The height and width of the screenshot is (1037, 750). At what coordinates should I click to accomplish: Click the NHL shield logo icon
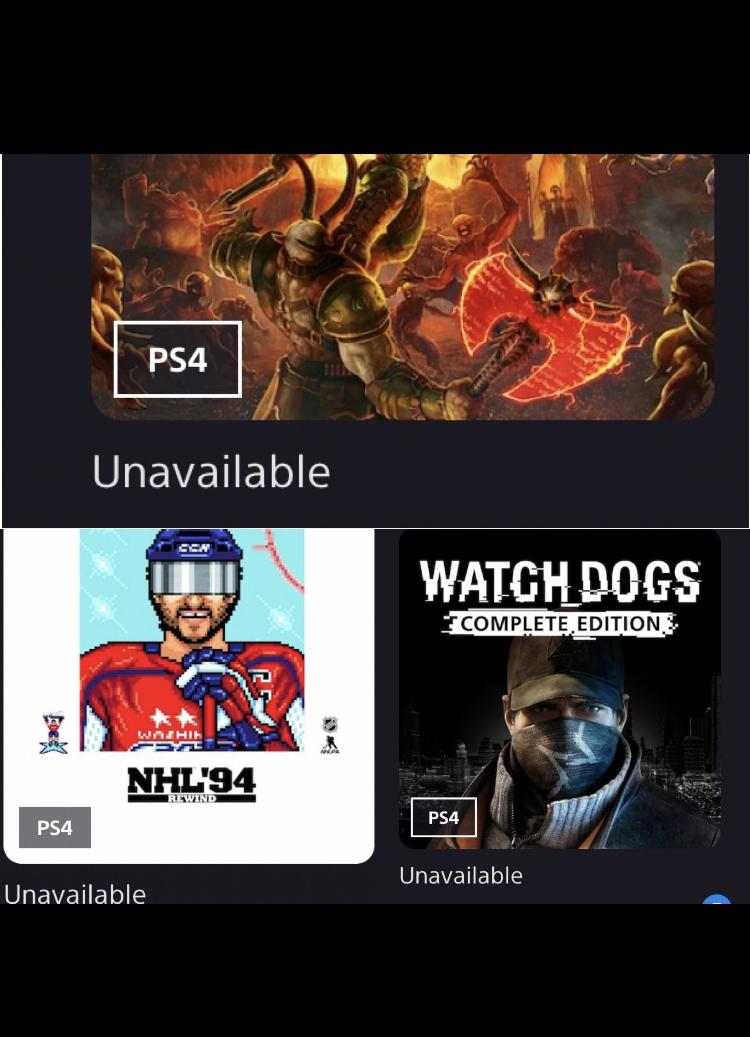click(x=329, y=725)
